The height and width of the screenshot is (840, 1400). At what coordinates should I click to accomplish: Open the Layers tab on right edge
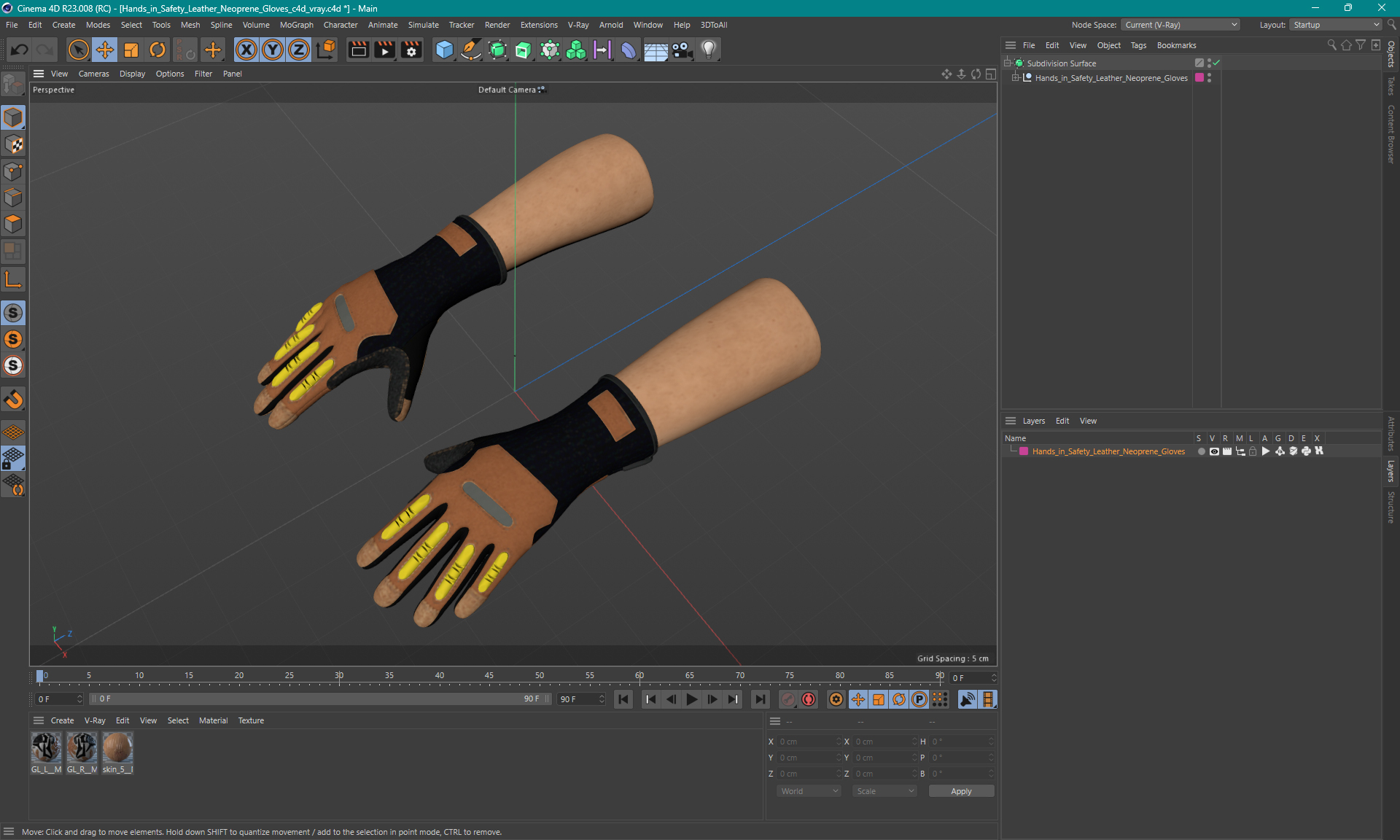click(x=1391, y=471)
